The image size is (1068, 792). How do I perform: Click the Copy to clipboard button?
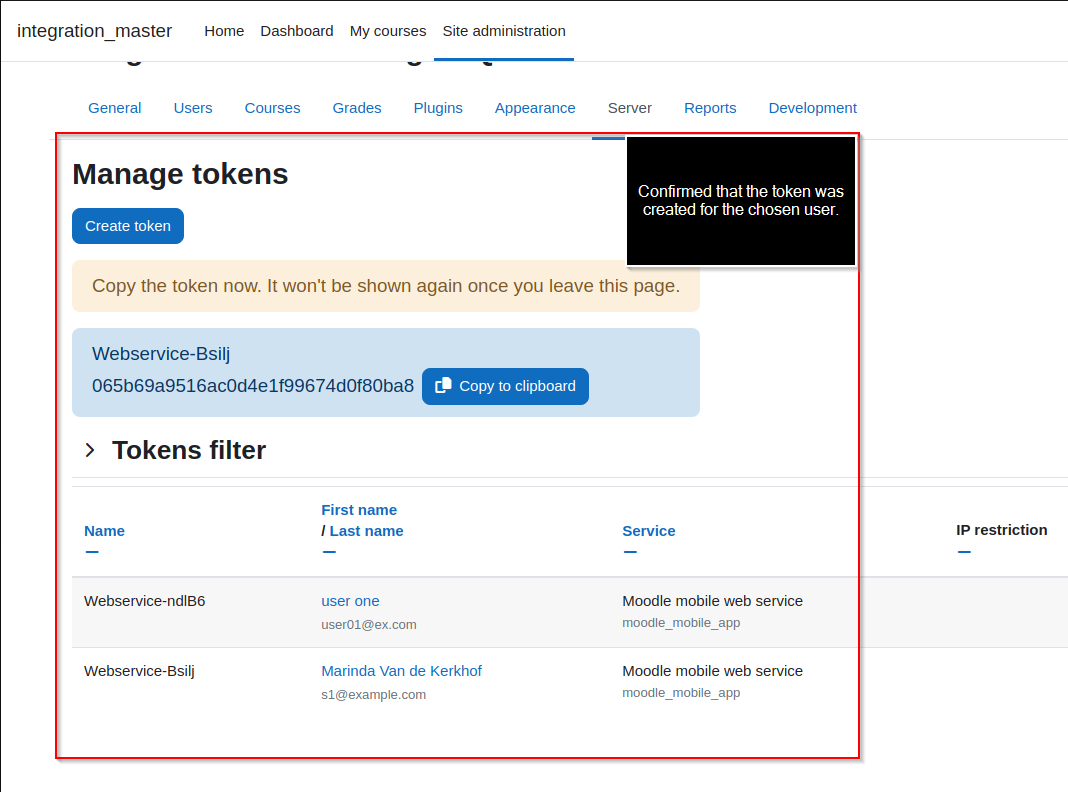click(505, 386)
